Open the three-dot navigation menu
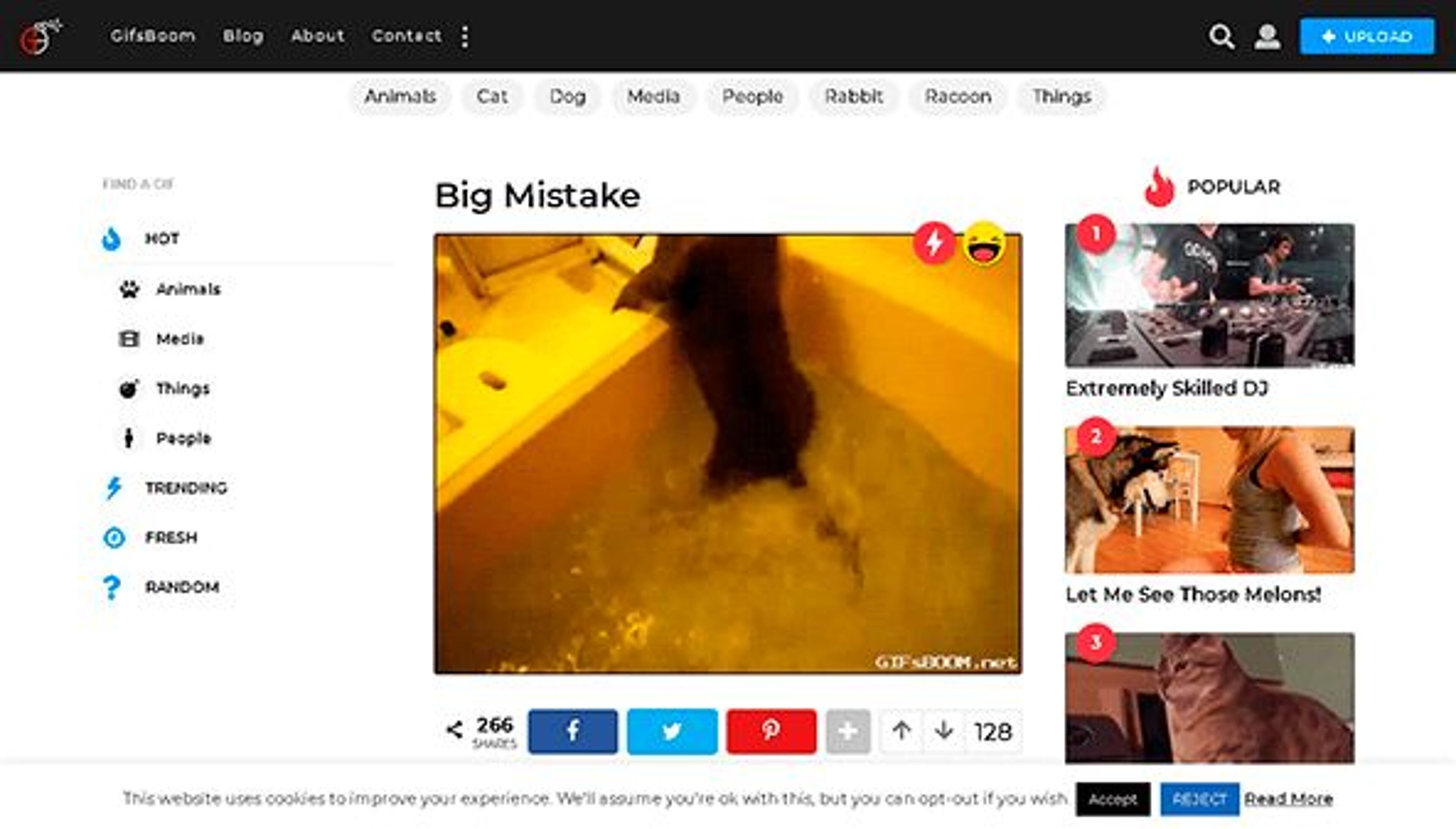Screen dimensions: 1456x829 click(466, 36)
